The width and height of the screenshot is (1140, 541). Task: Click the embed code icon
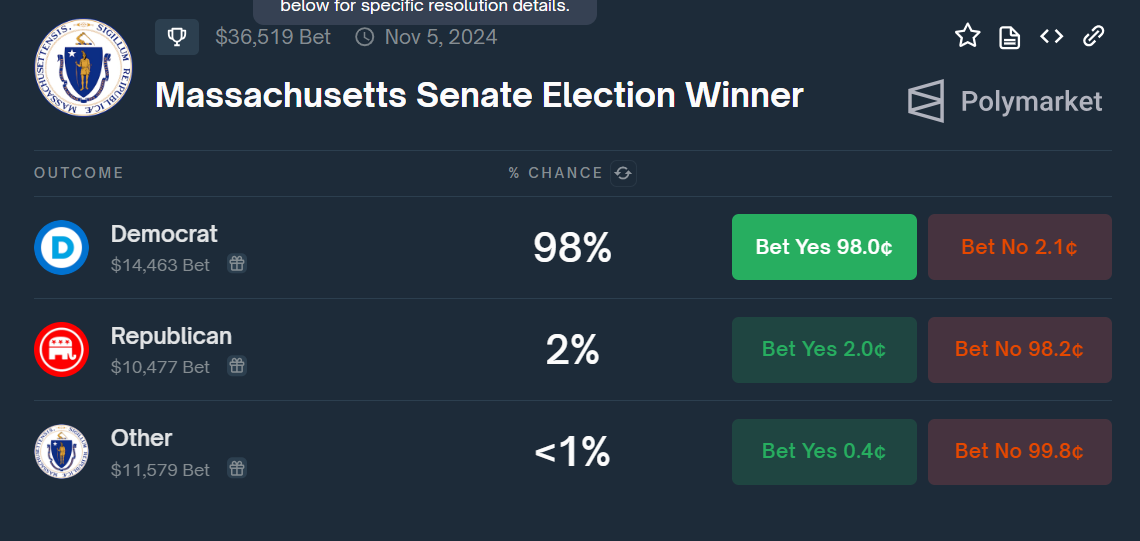(1051, 37)
